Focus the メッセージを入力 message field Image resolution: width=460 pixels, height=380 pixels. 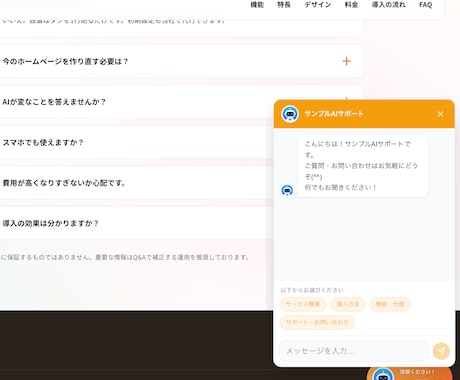[353, 351]
